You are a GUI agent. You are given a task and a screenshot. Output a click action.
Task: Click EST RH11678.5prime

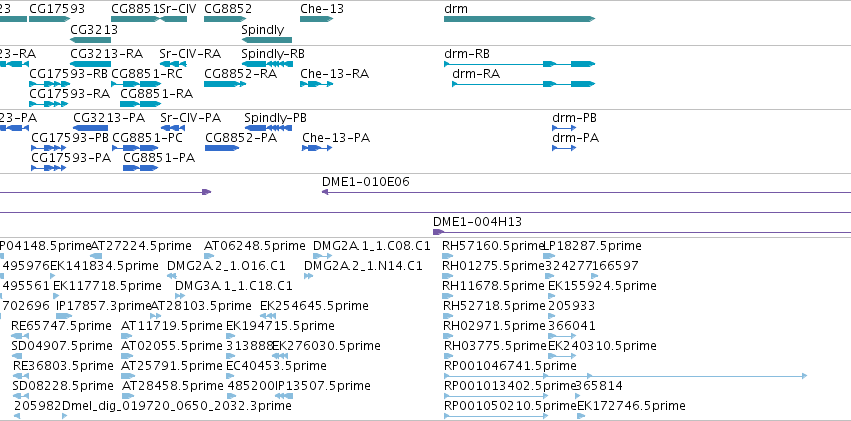[x=494, y=285]
